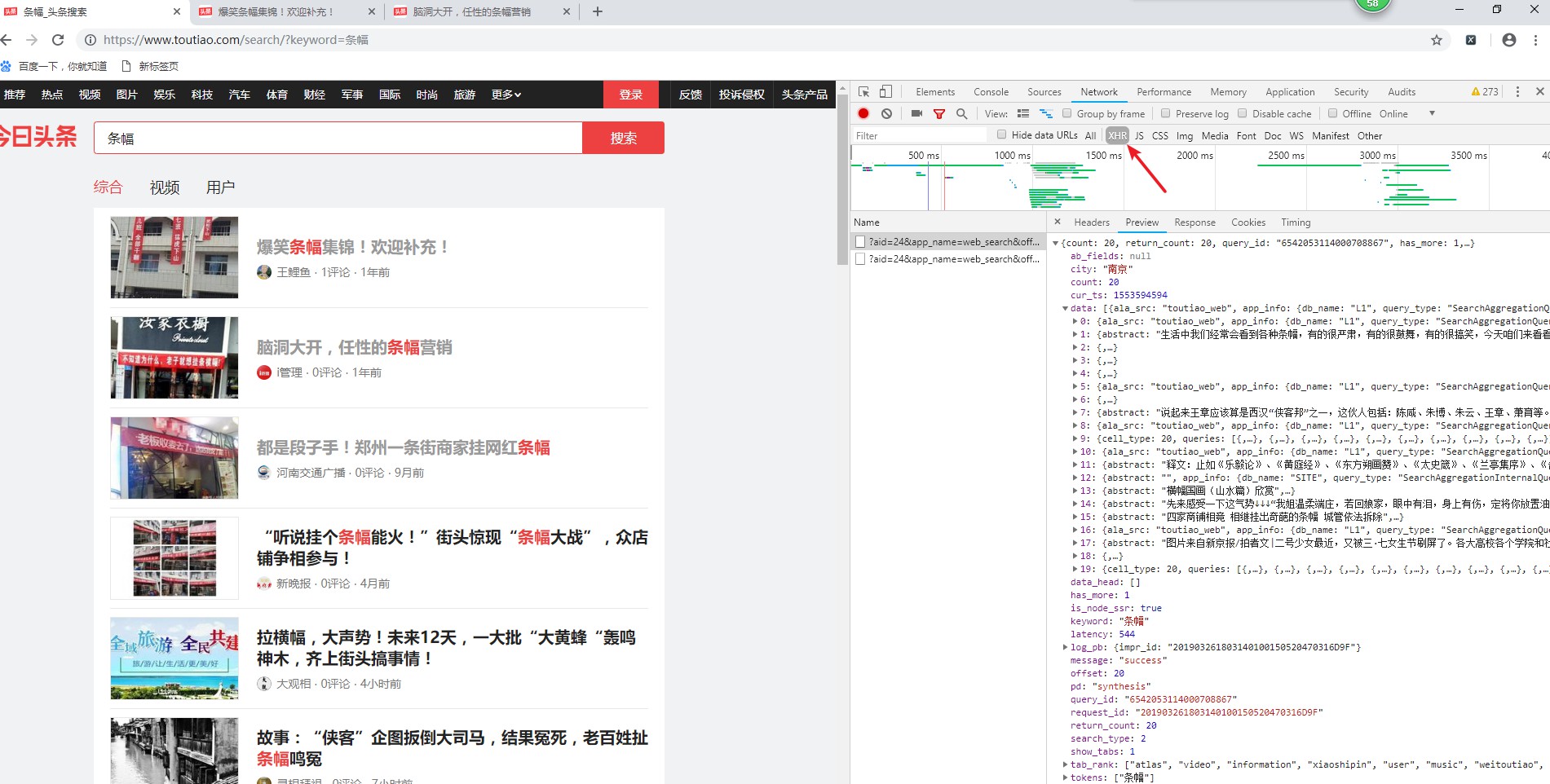1550x784 pixels.
Task: Filter requests by XHR type
Action: coord(1117,135)
